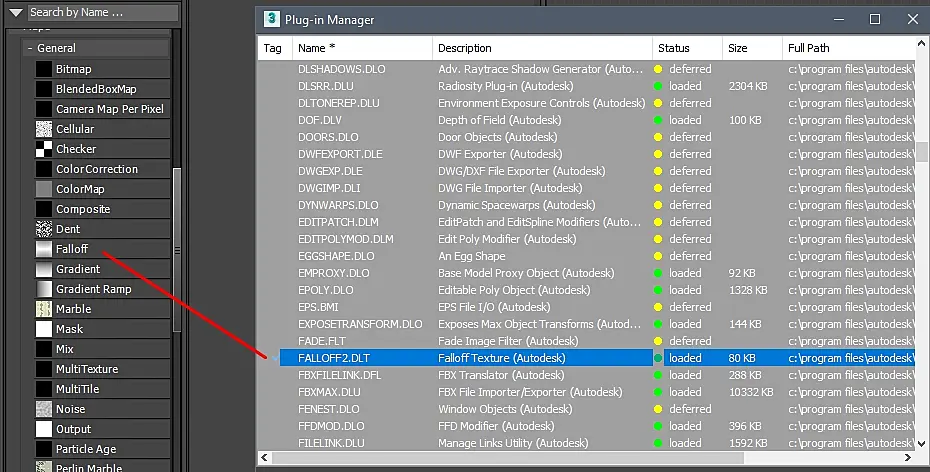This screenshot has width=930, height=472.
Task: Select the EXPOSETRANSFORM.DLO plug-in name
Action: tap(360, 324)
